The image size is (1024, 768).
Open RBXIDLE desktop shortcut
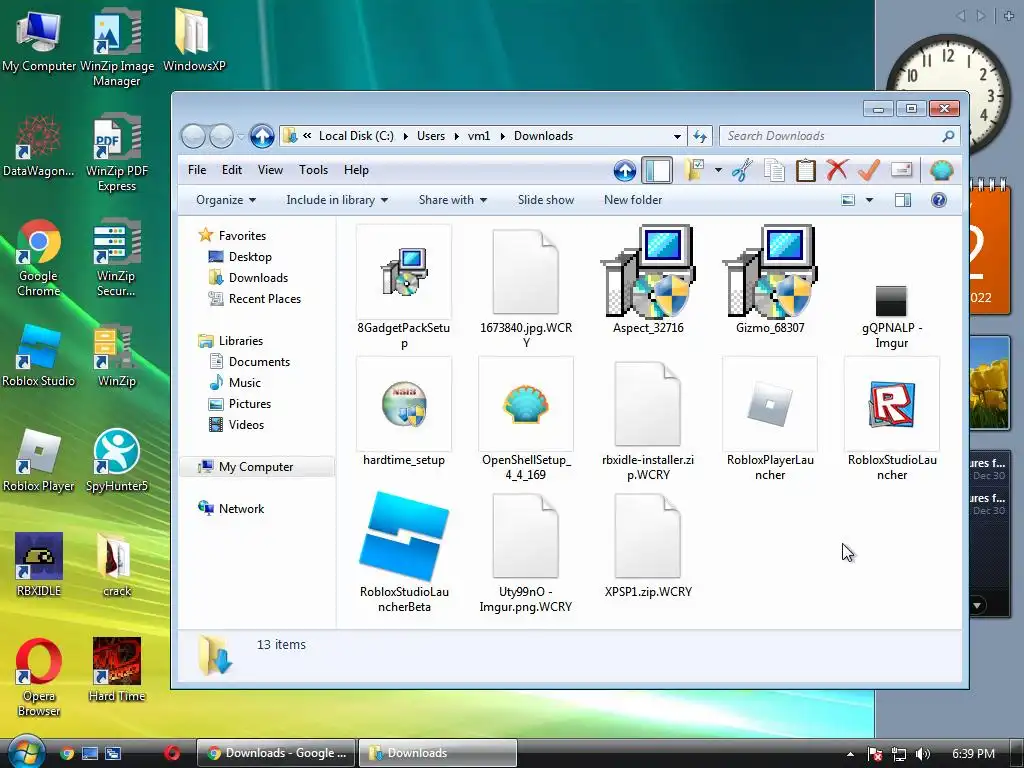[x=39, y=565]
